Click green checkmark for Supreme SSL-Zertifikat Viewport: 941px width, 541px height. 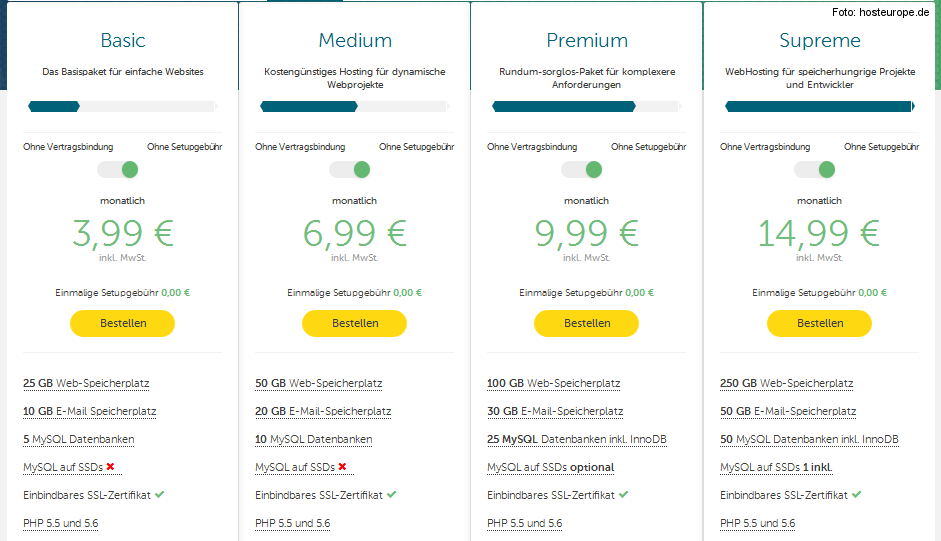(x=856, y=495)
